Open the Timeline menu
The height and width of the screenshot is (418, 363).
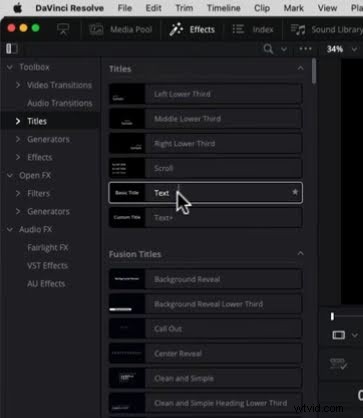tap(224, 8)
